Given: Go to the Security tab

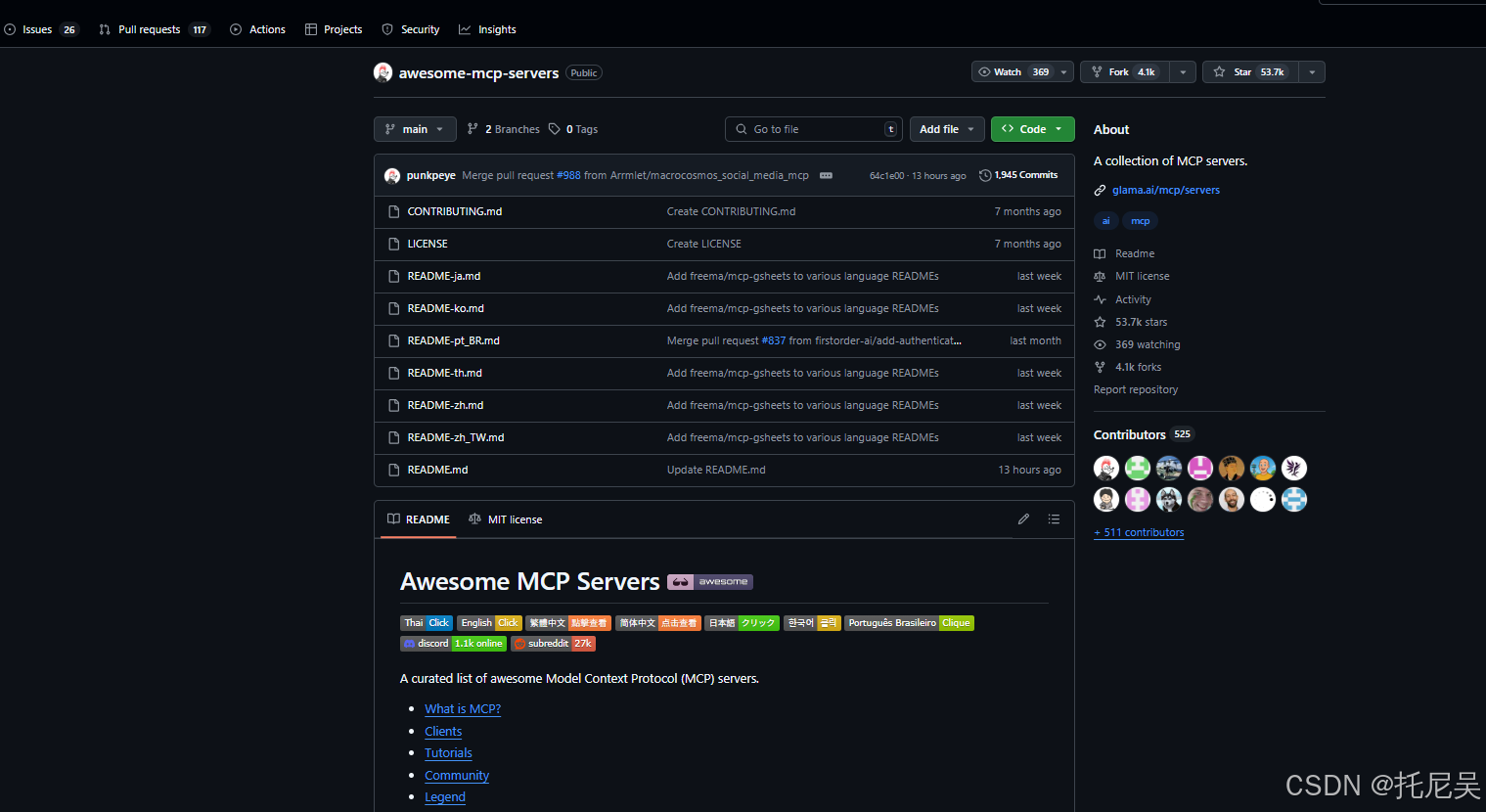Looking at the screenshot, I should click(411, 29).
